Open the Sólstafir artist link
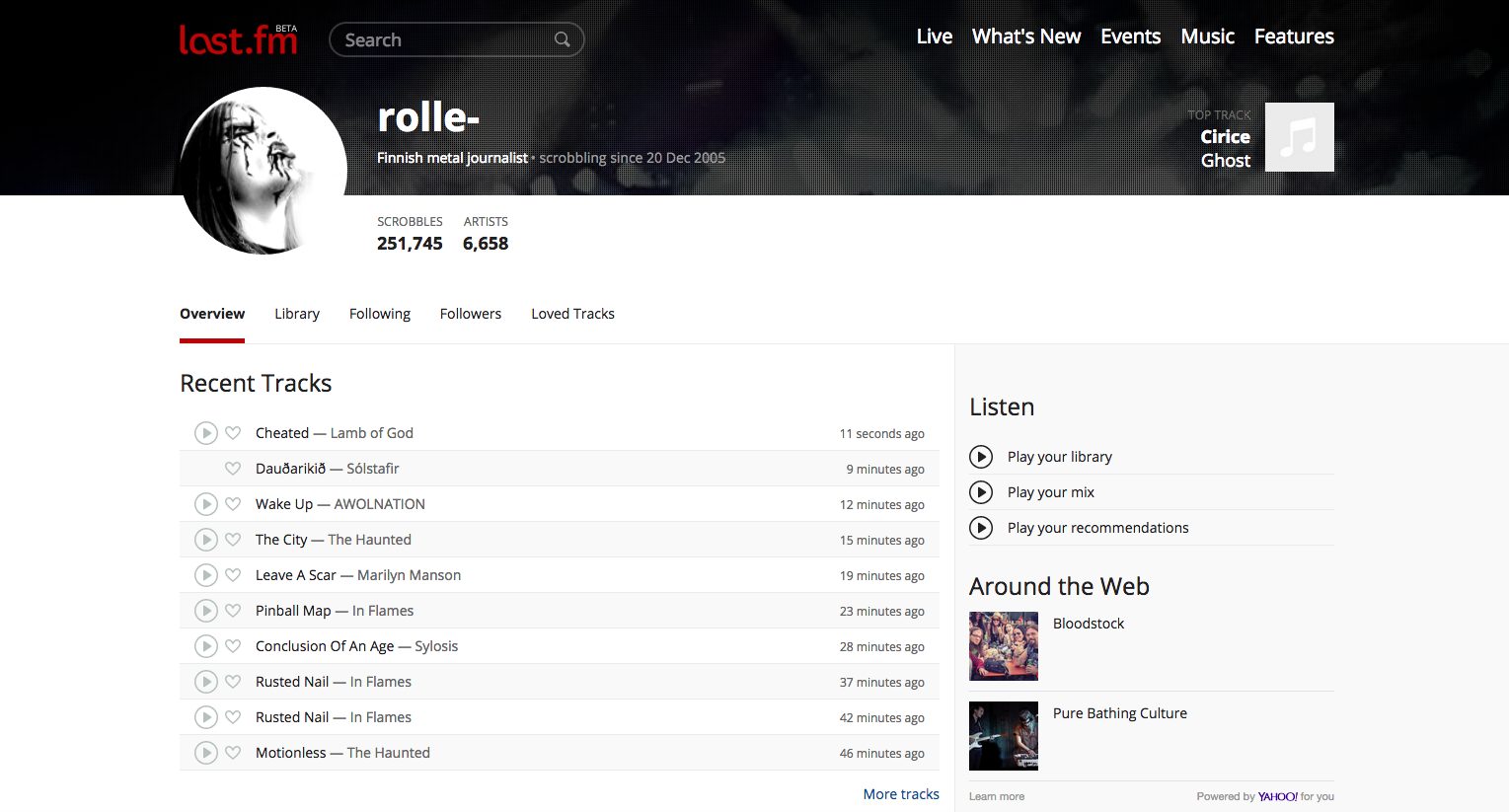This screenshot has width=1509, height=812. (373, 469)
